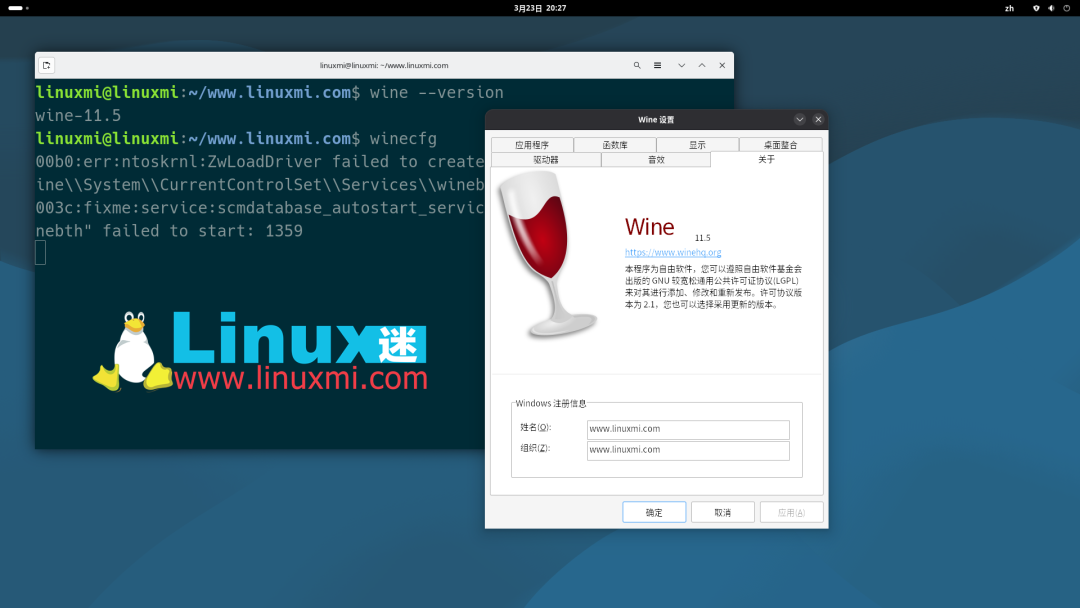Click the power icon in the top bar
Image resolution: width=1080 pixels, height=608 pixels.
coord(1064,8)
